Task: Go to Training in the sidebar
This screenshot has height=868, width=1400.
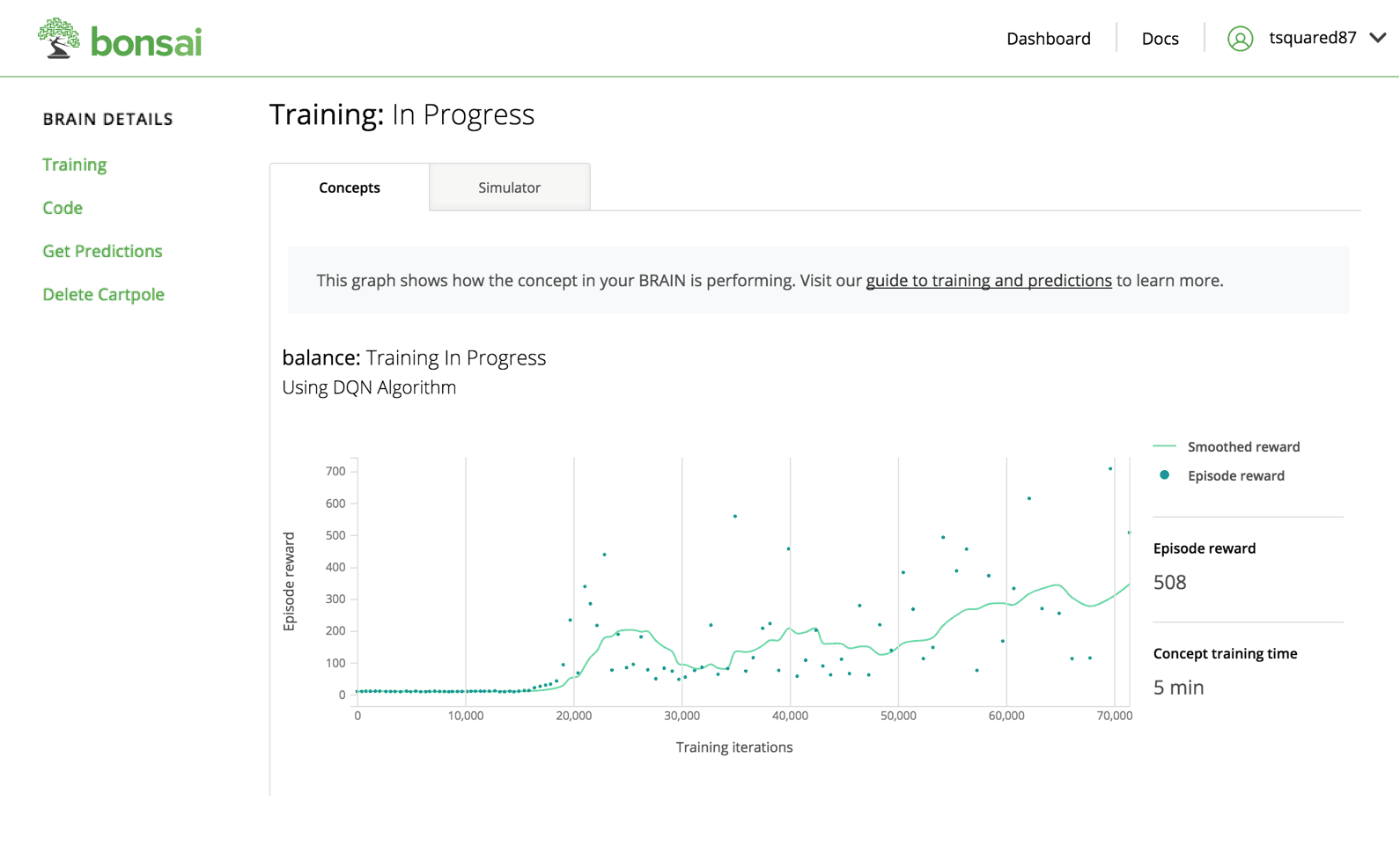Action: 75,165
